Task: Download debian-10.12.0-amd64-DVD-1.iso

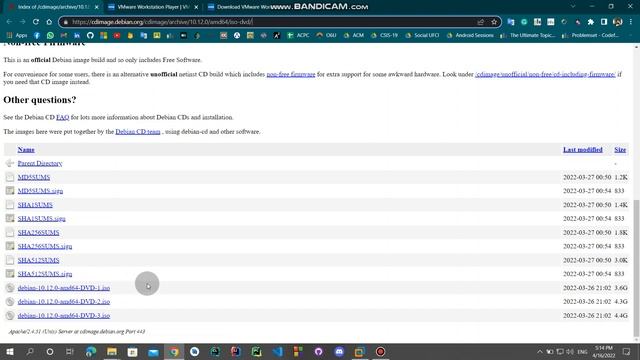Action: (64, 288)
